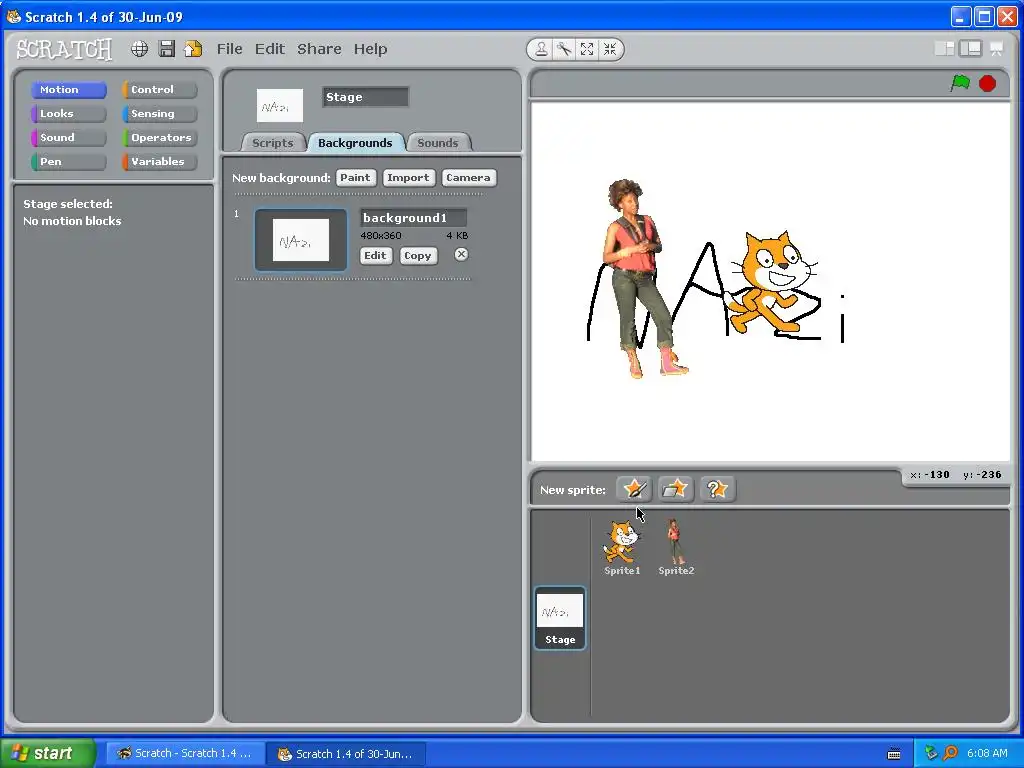Select the Sound block category
This screenshot has width=1024, height=768.
click(69, 138)
